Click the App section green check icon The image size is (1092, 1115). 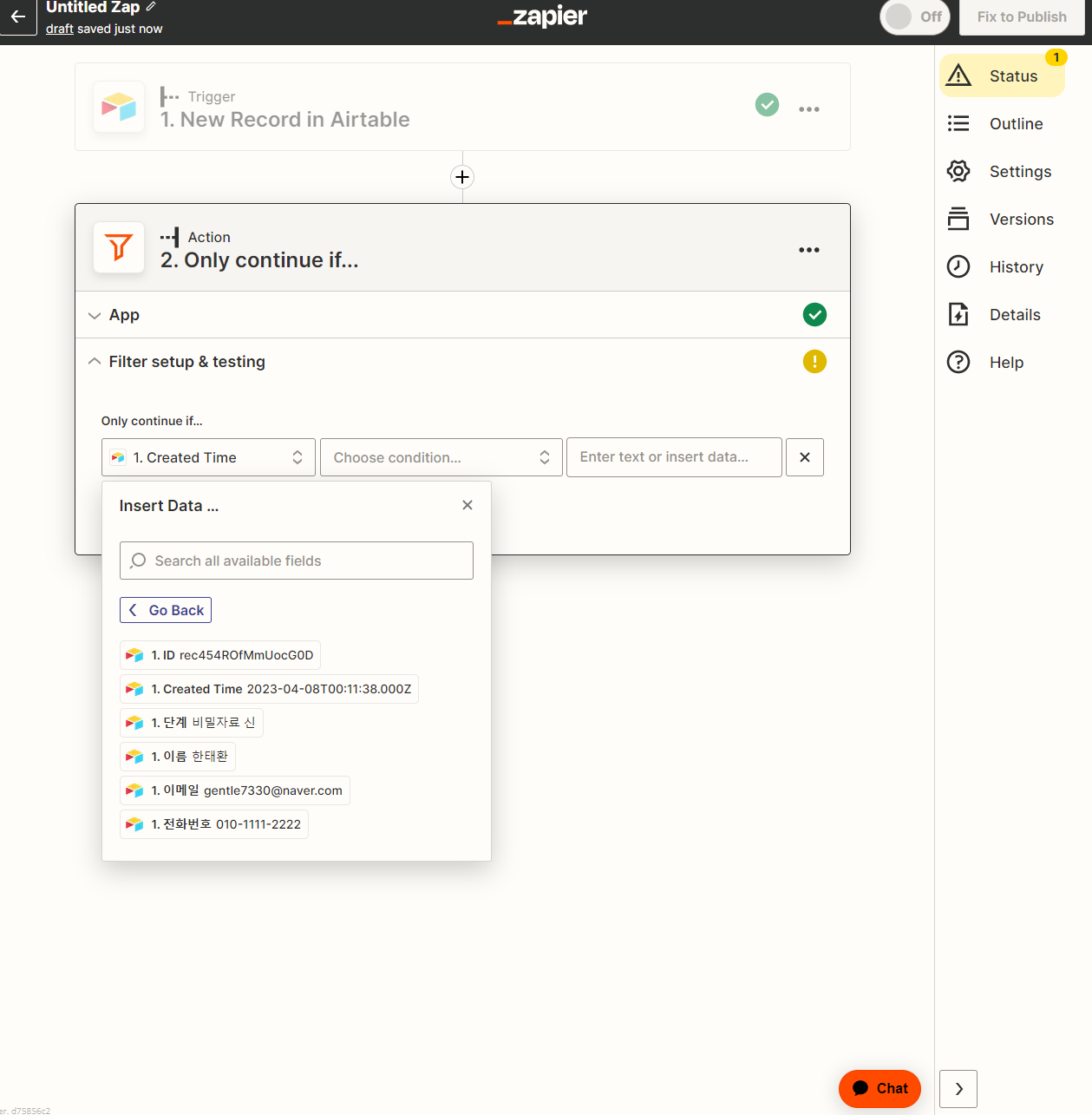tap(814, 315)
